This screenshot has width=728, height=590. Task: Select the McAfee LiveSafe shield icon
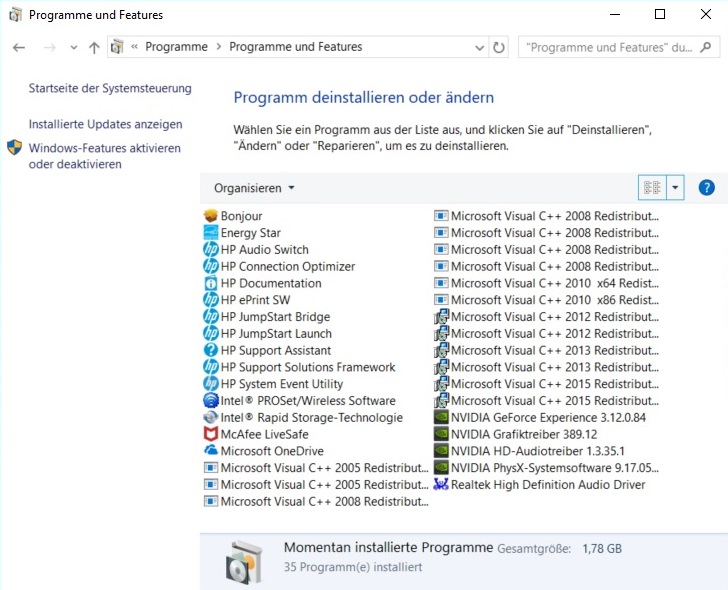(x=211, y=434)
